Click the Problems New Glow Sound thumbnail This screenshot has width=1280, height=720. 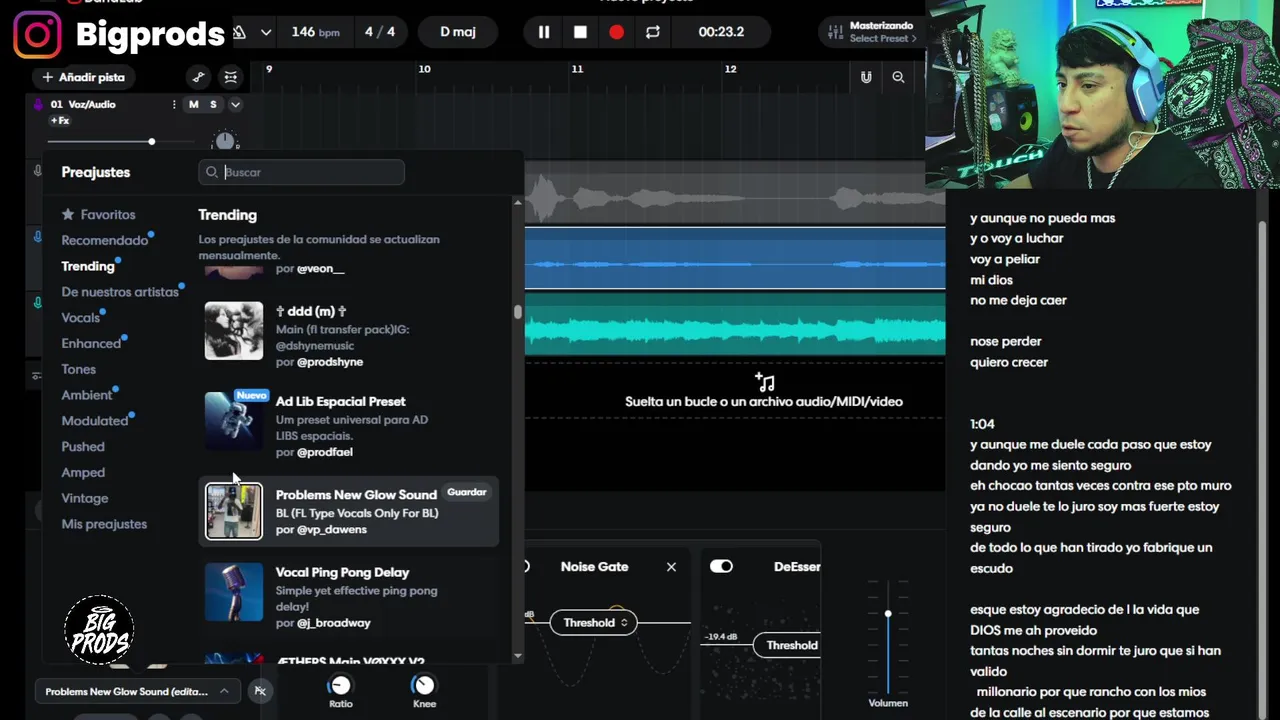pos(234,511)
